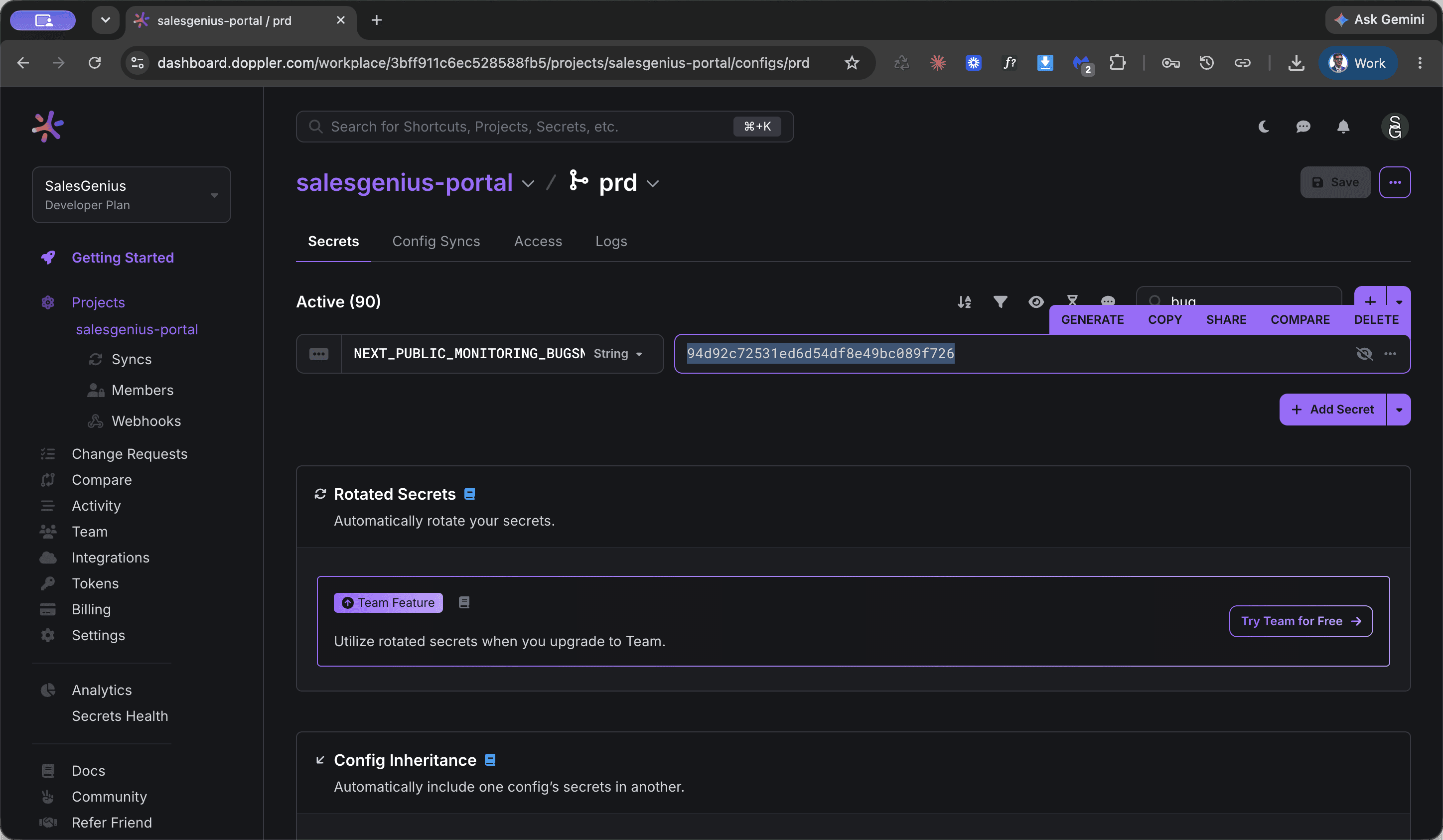This screenshot has height=840, width=1443.
Task: Open the password manager key icon
Action: [1171, 62]
